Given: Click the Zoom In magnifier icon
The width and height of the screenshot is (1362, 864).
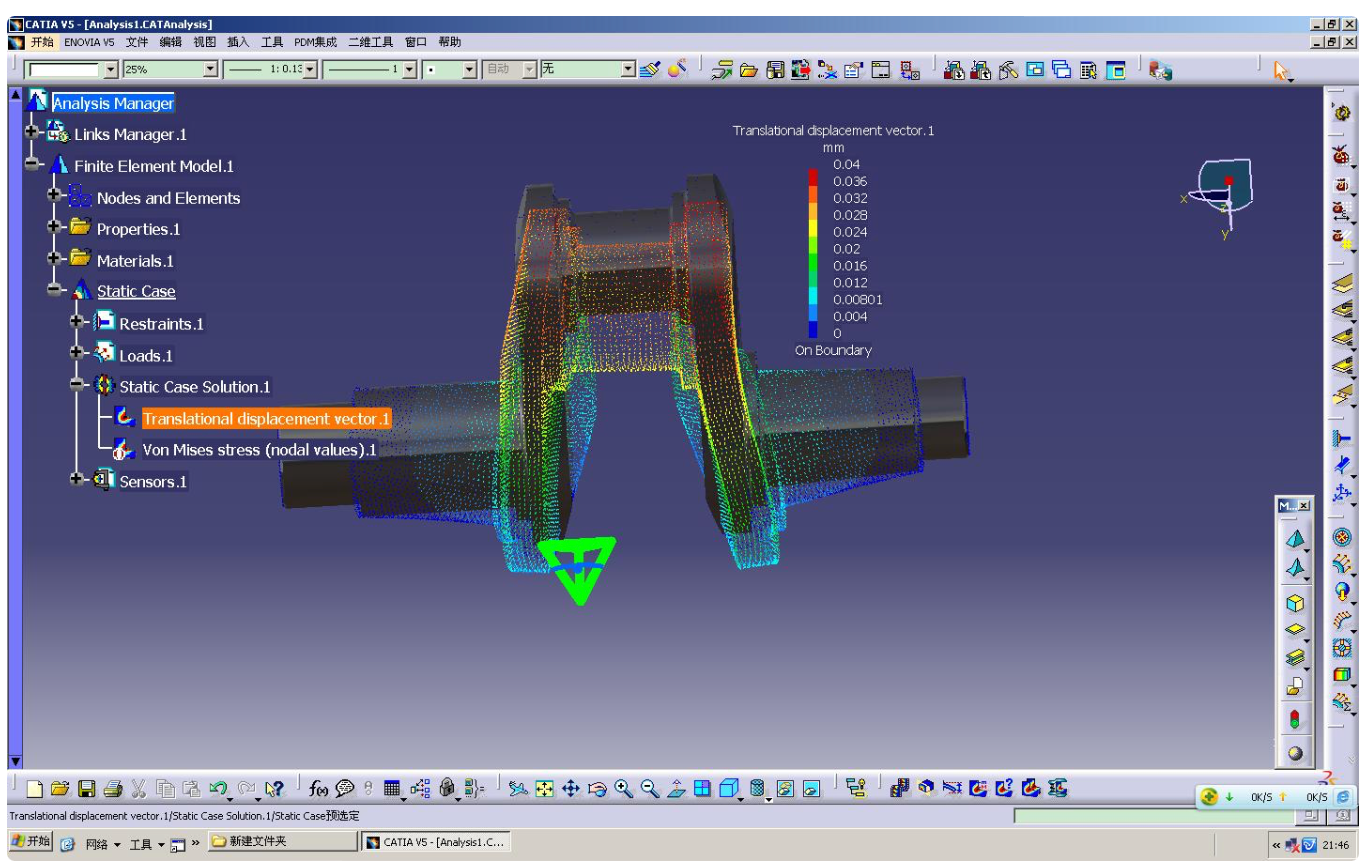Looking at the screenshot, I should pos(624,789).
